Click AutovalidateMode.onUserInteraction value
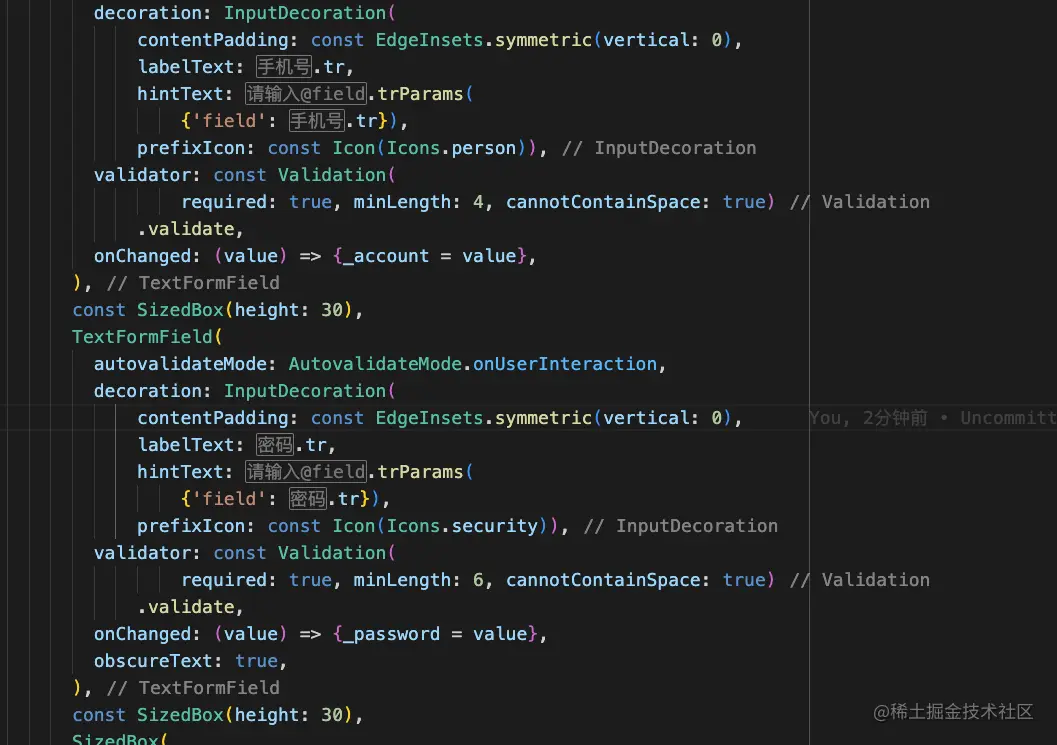The height and width of the screenshot is (745, 1057). click(473, 364)
